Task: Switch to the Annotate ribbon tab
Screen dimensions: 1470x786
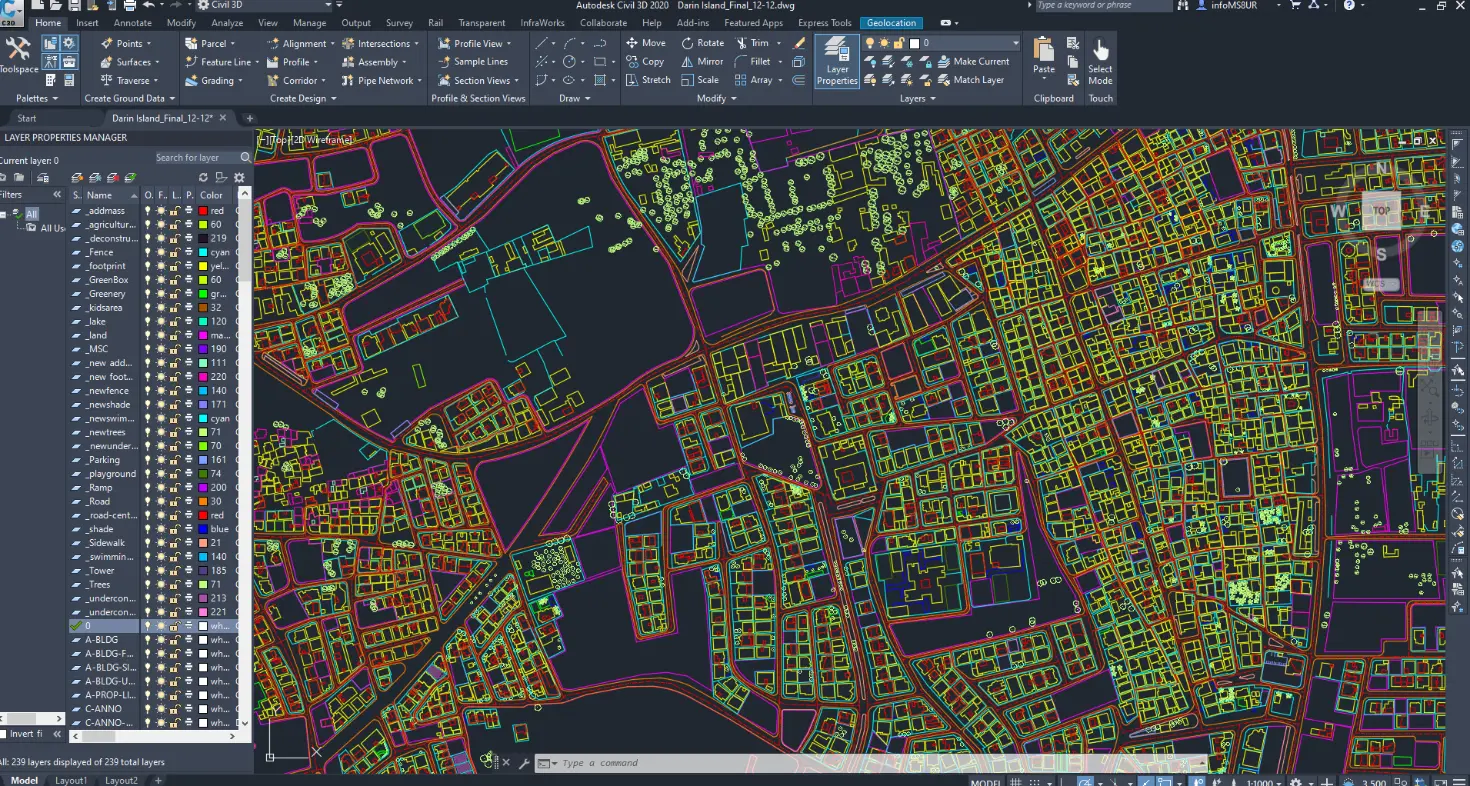Action: click(x=133, y=23)
